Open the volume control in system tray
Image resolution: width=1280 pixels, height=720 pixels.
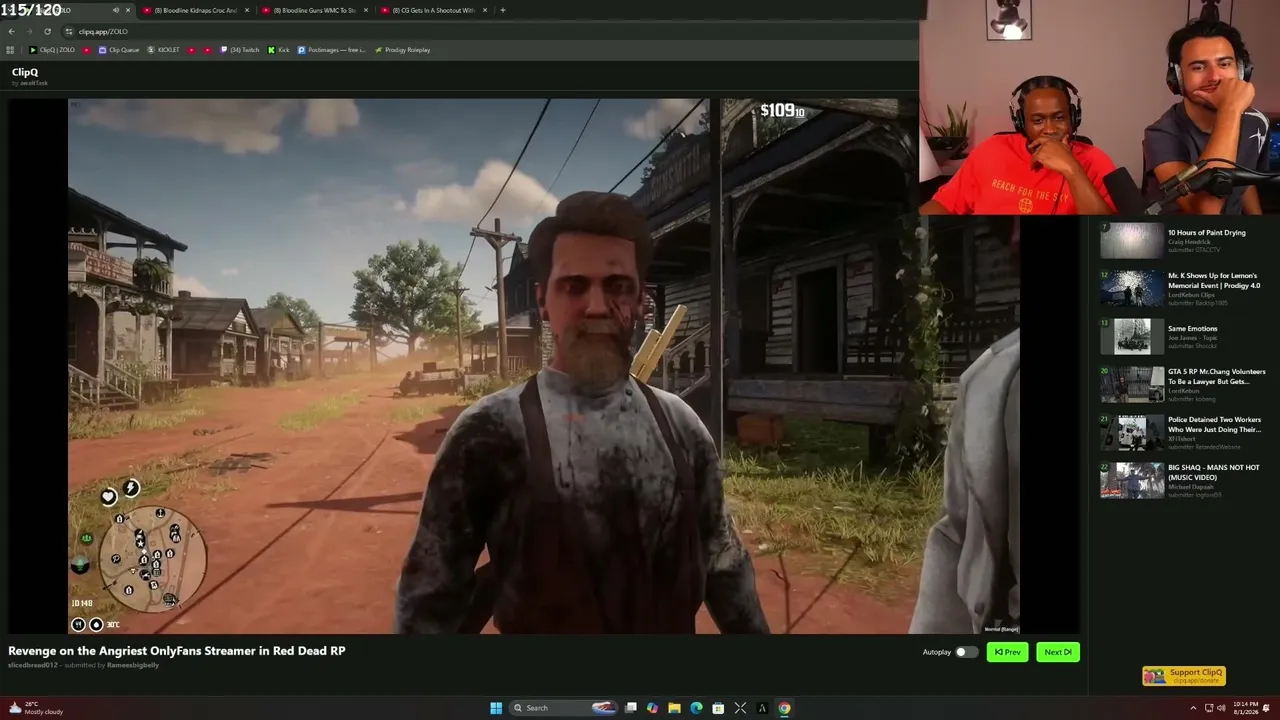pos(1221,708)
